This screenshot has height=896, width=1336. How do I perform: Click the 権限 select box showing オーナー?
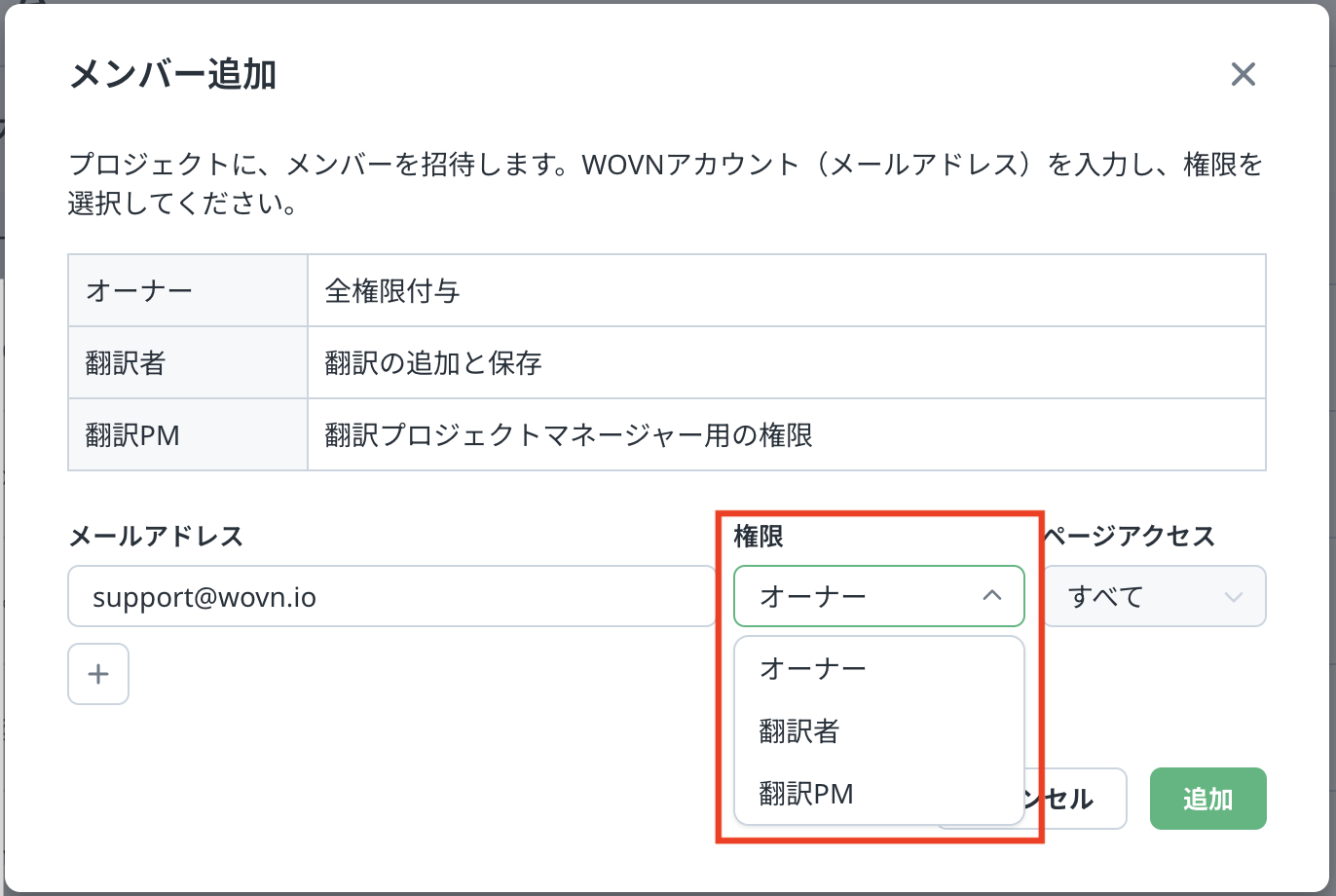857,595
